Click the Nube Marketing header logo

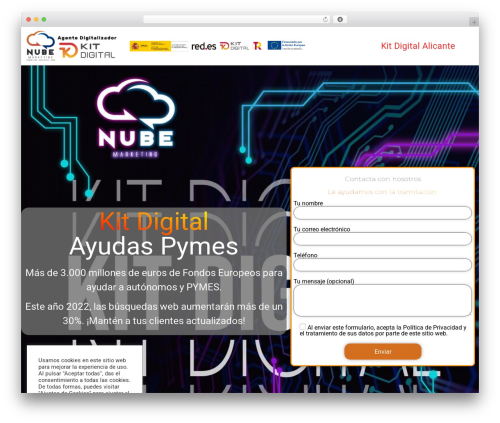click(40, 46)
